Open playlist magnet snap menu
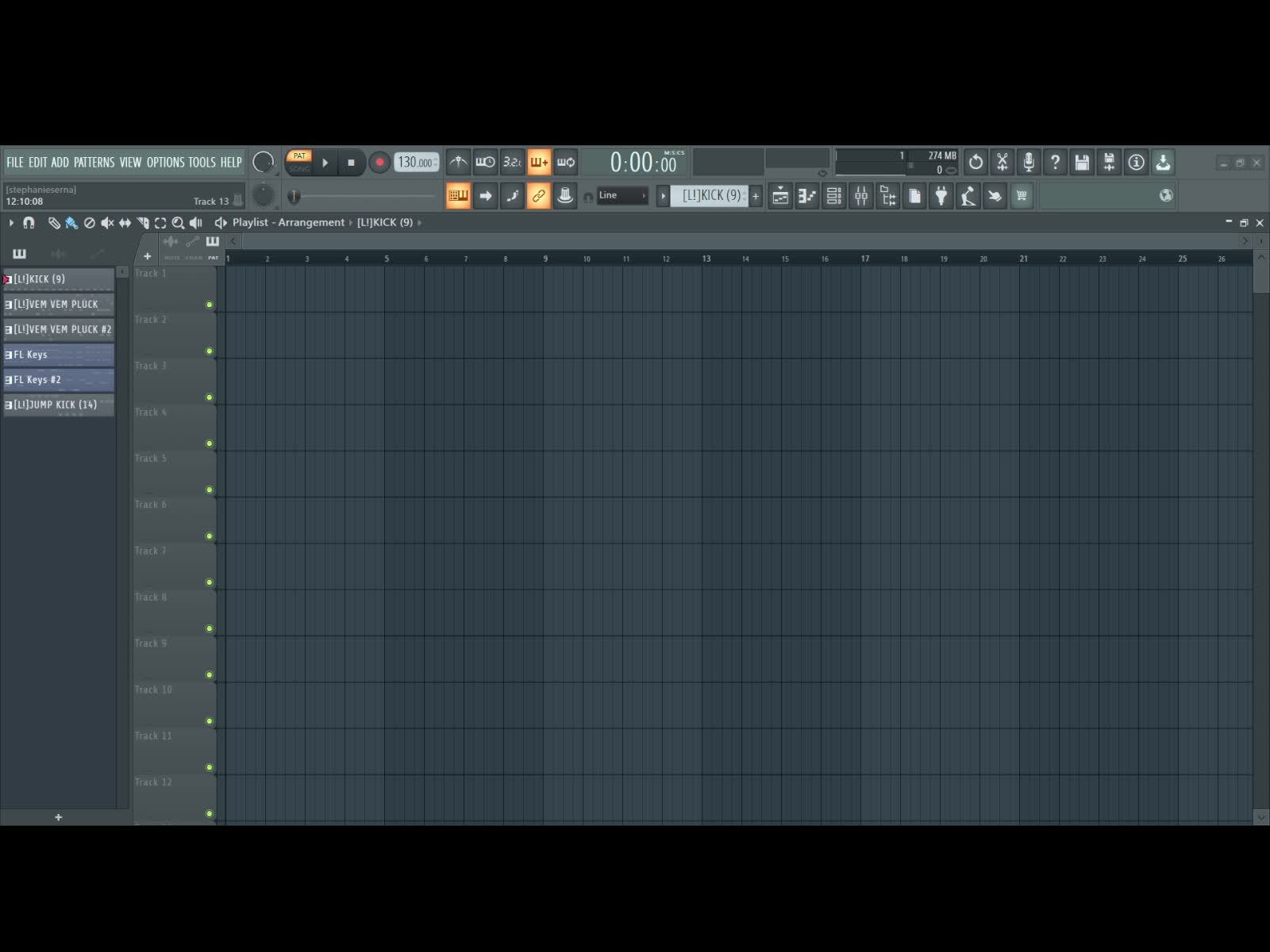 click(x=29, y=223)
